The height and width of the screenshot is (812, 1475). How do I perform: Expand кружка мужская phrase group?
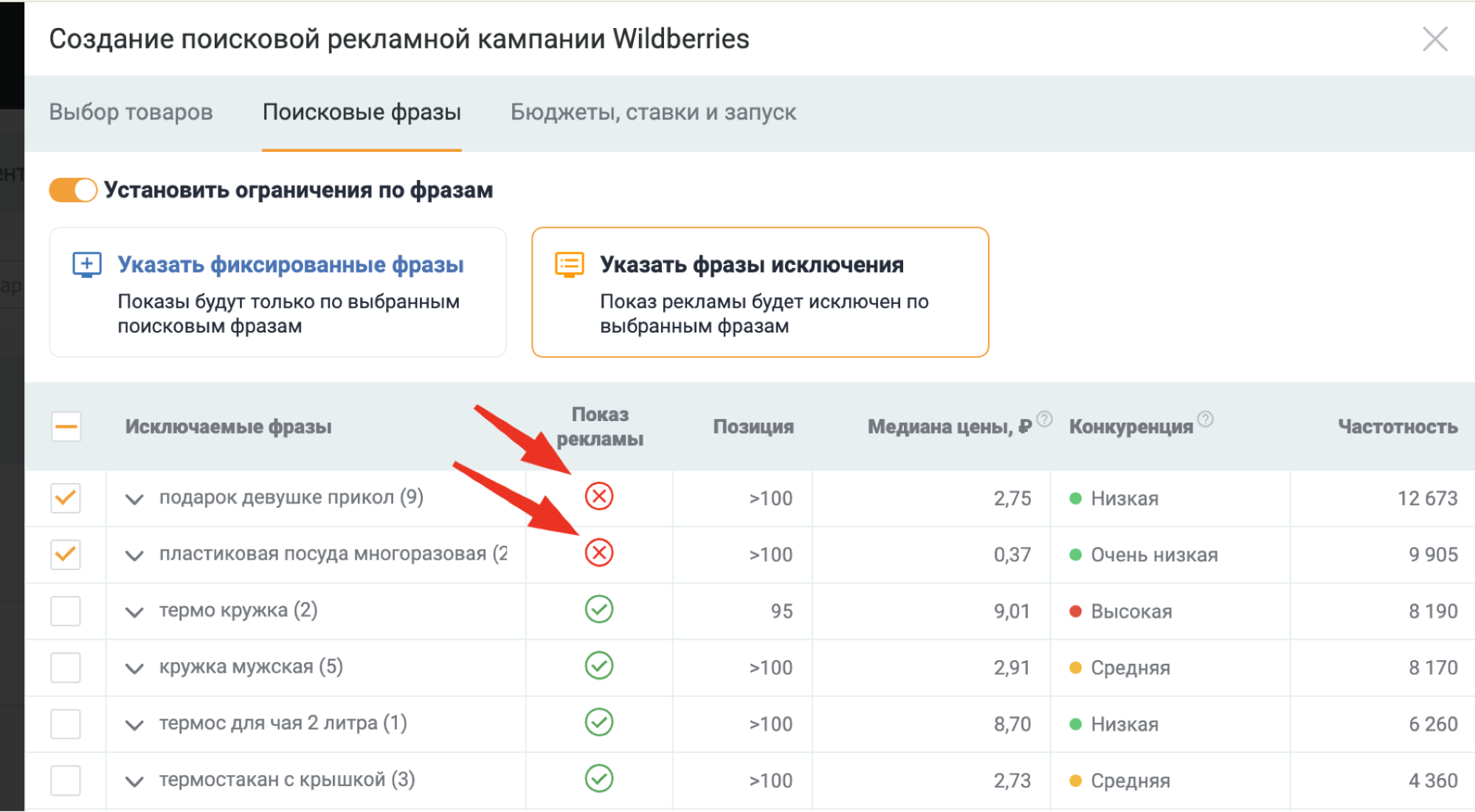134,668
